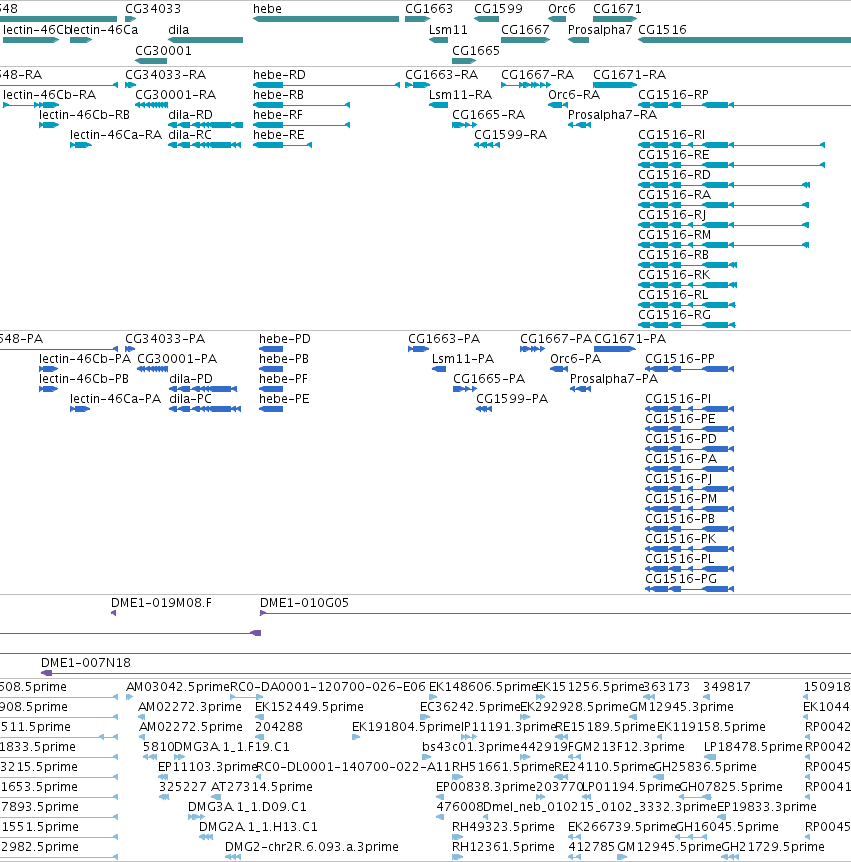This screenshot has height=862, width=851.
Task: Open EST RH49323.5prime
Action: (503, 827)
